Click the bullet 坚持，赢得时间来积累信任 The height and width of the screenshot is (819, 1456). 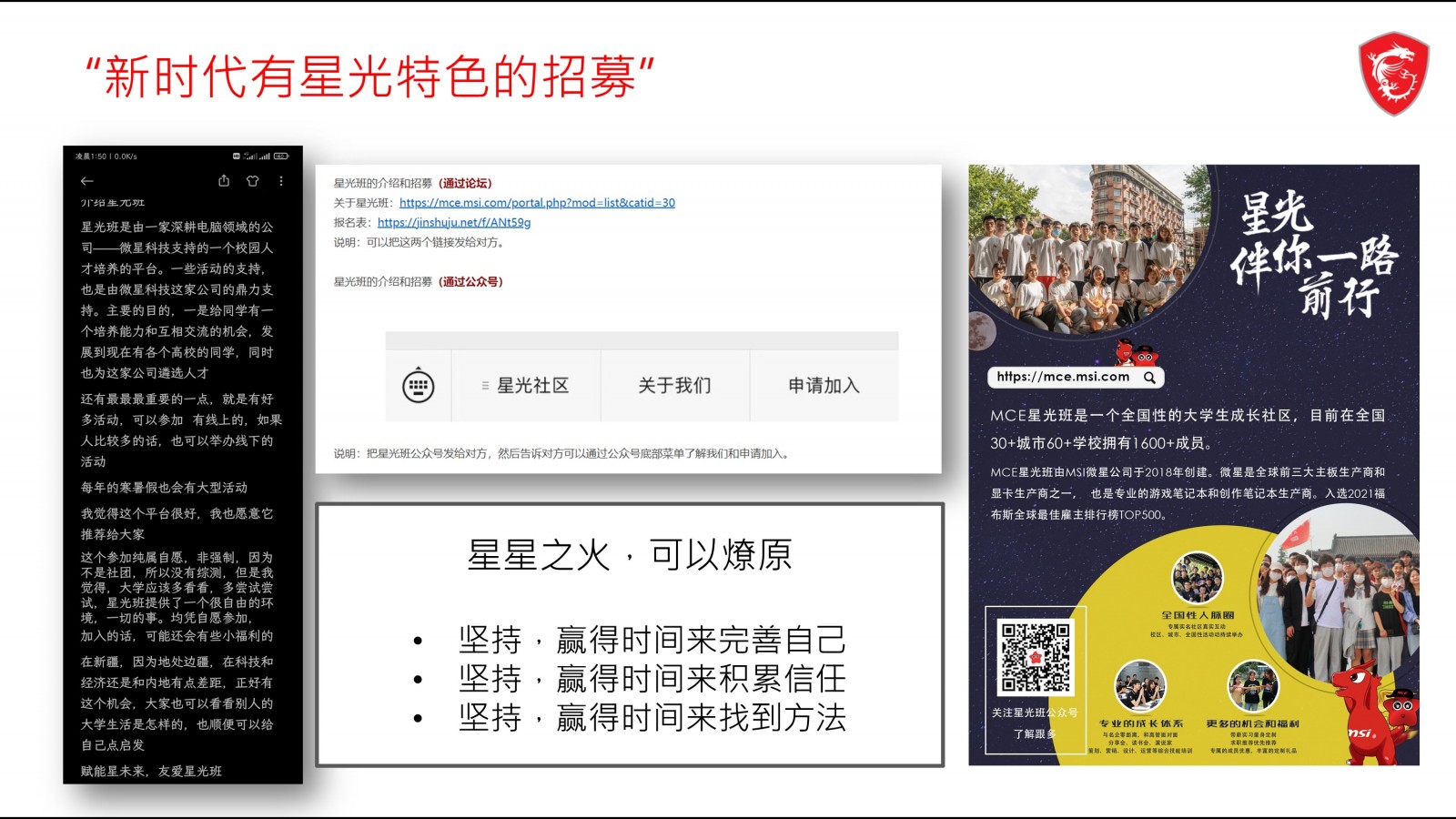click(x=652, y=679)
